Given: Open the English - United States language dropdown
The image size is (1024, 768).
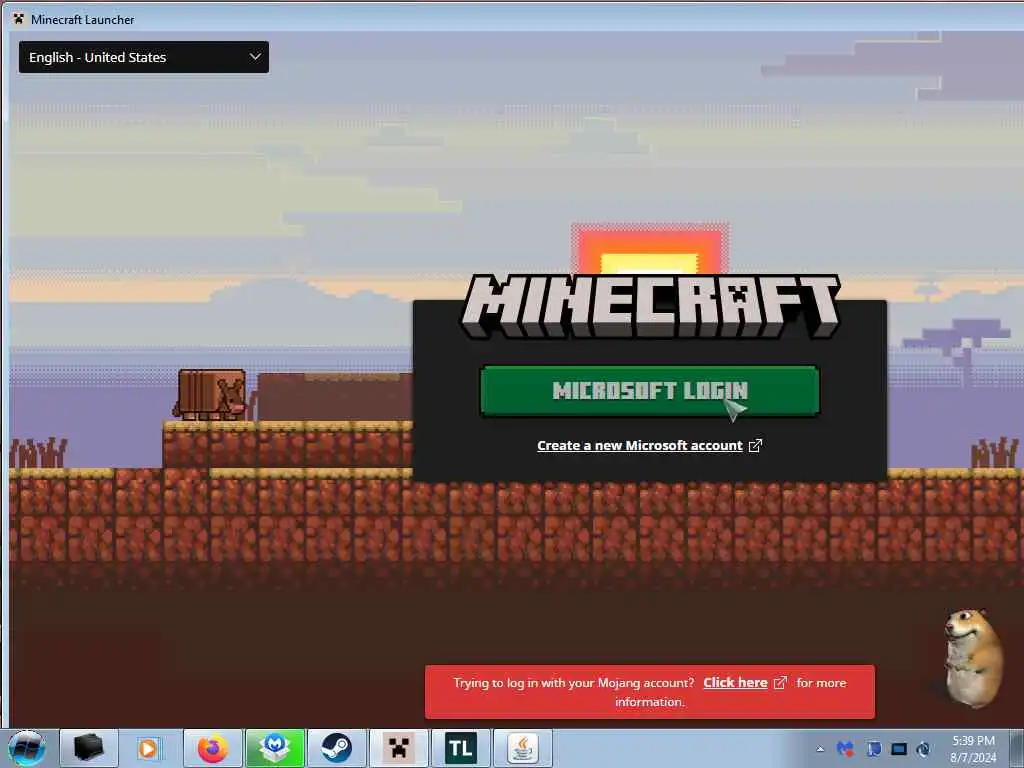Looking at the screenshot, I should pyautogui.click(x=144, y=57).
